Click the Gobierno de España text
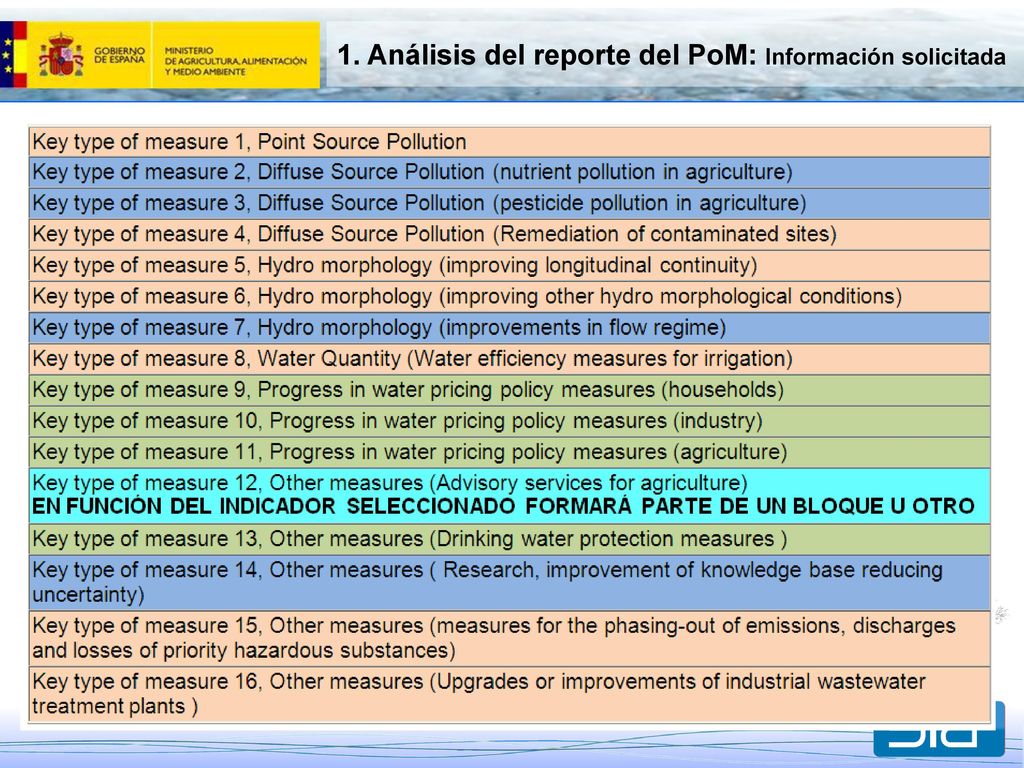Image resolution: width=1024 pixels, height=768 pixels. pos(120,55)
